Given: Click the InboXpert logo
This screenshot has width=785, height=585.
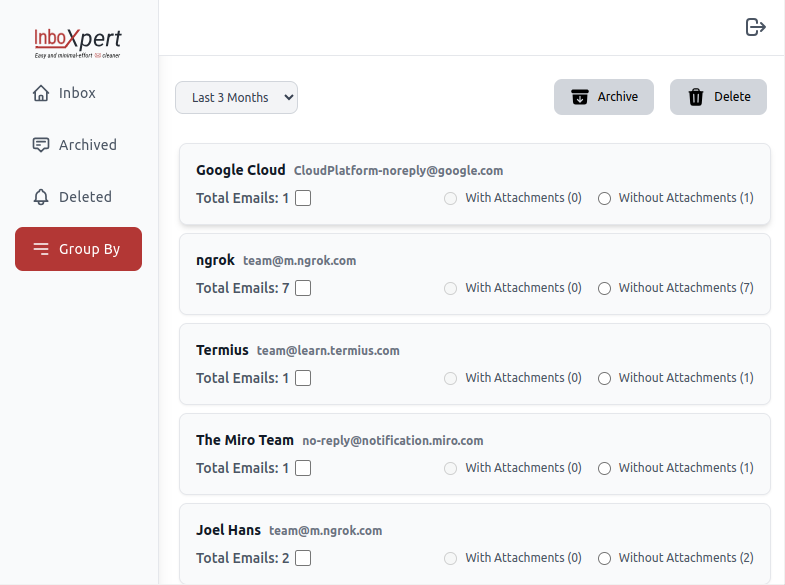Looking at the screenshot, I should 78,41.
